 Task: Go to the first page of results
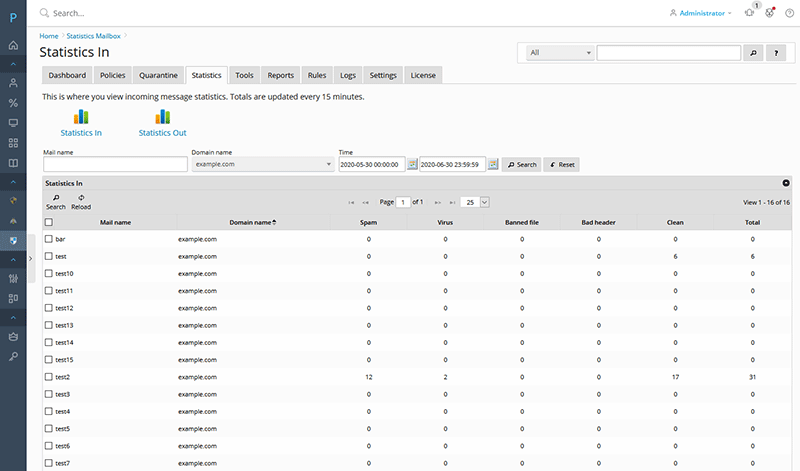click(351, 203)
